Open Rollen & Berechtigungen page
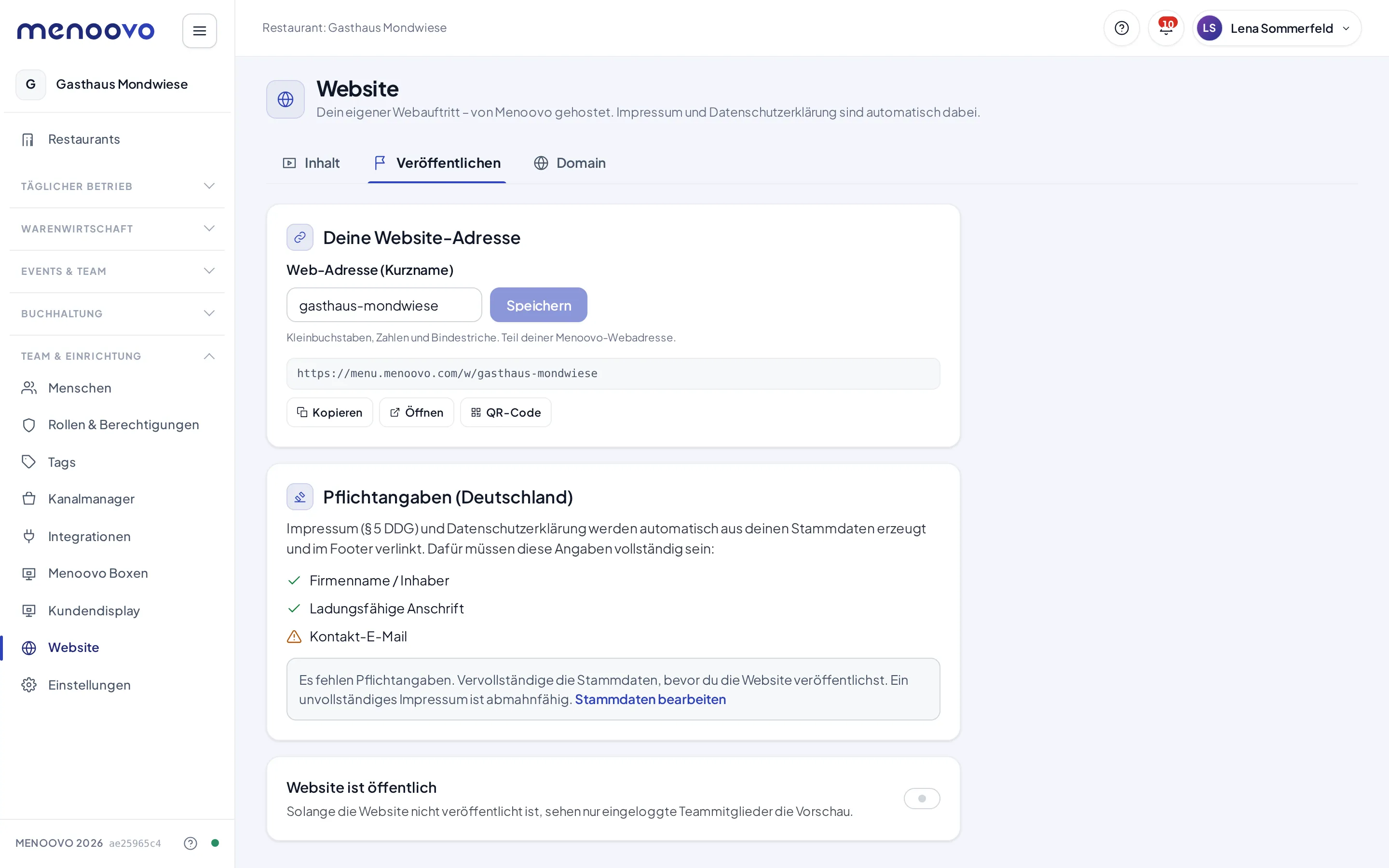The height and width of the screenshot is (868, 1389). pyautogui.click(x=117, y=425)
